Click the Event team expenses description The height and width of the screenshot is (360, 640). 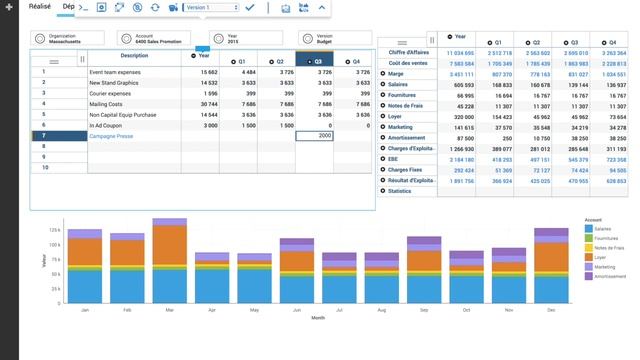[115, 72]
